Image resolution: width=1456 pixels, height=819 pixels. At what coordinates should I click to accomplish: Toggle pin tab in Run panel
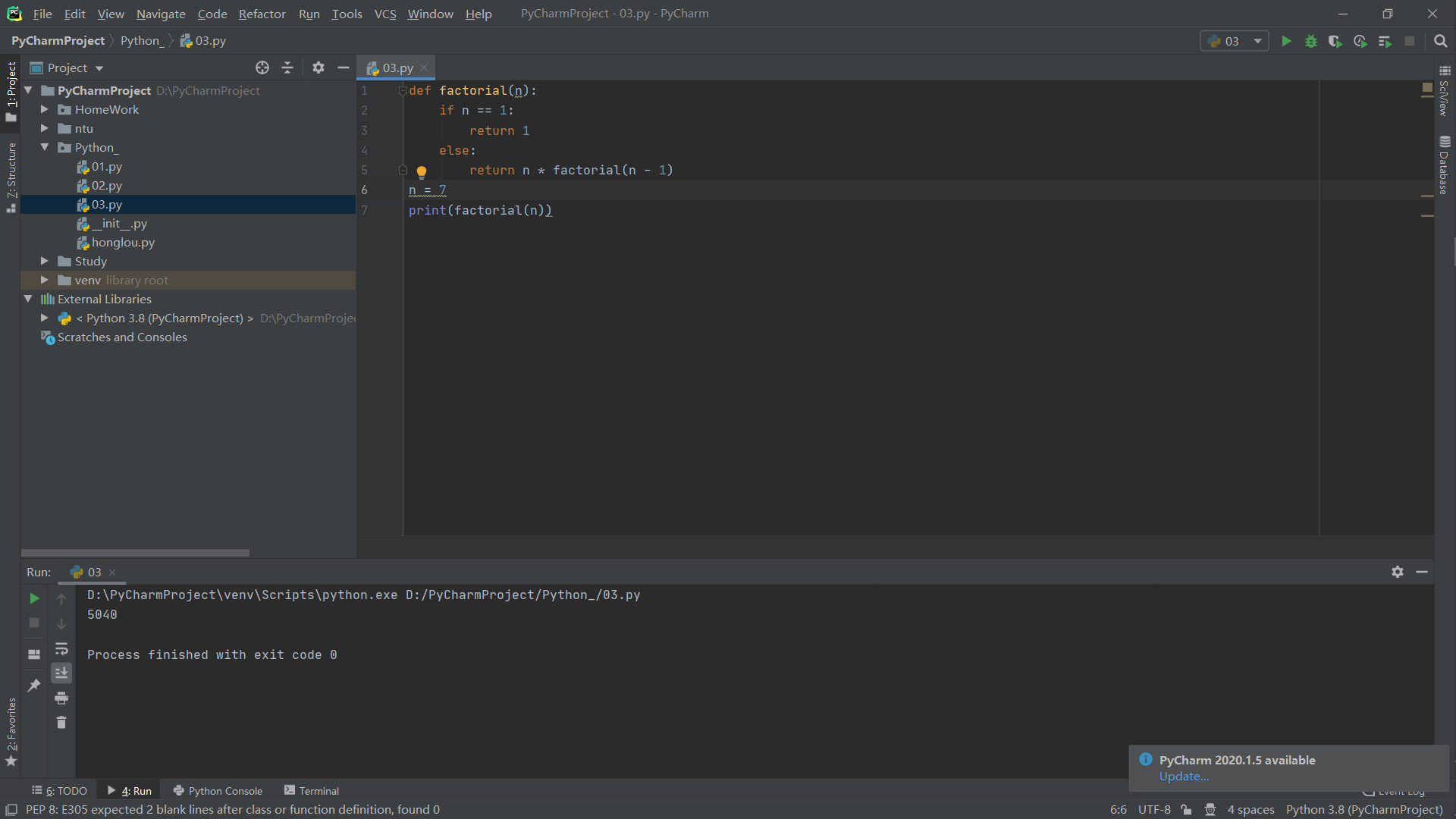[x=34, y=686]
